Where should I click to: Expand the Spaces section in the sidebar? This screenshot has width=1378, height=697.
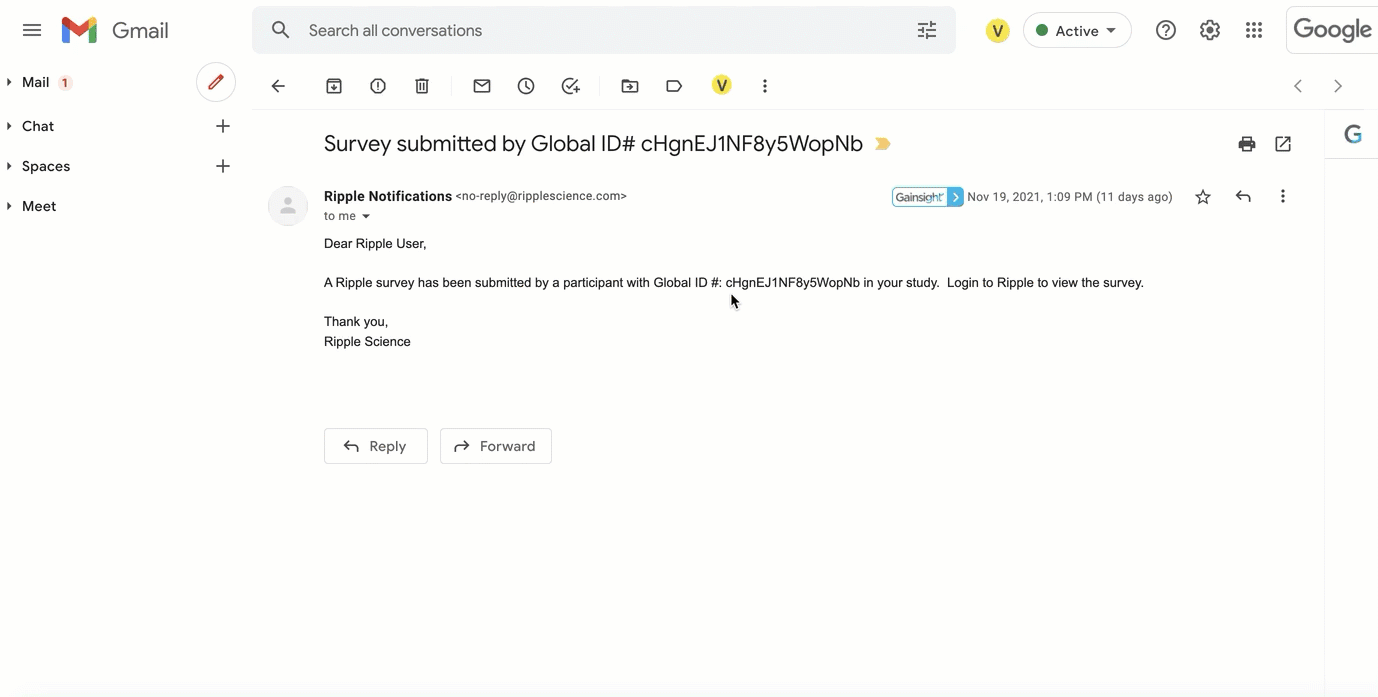[x=10, y=166]
